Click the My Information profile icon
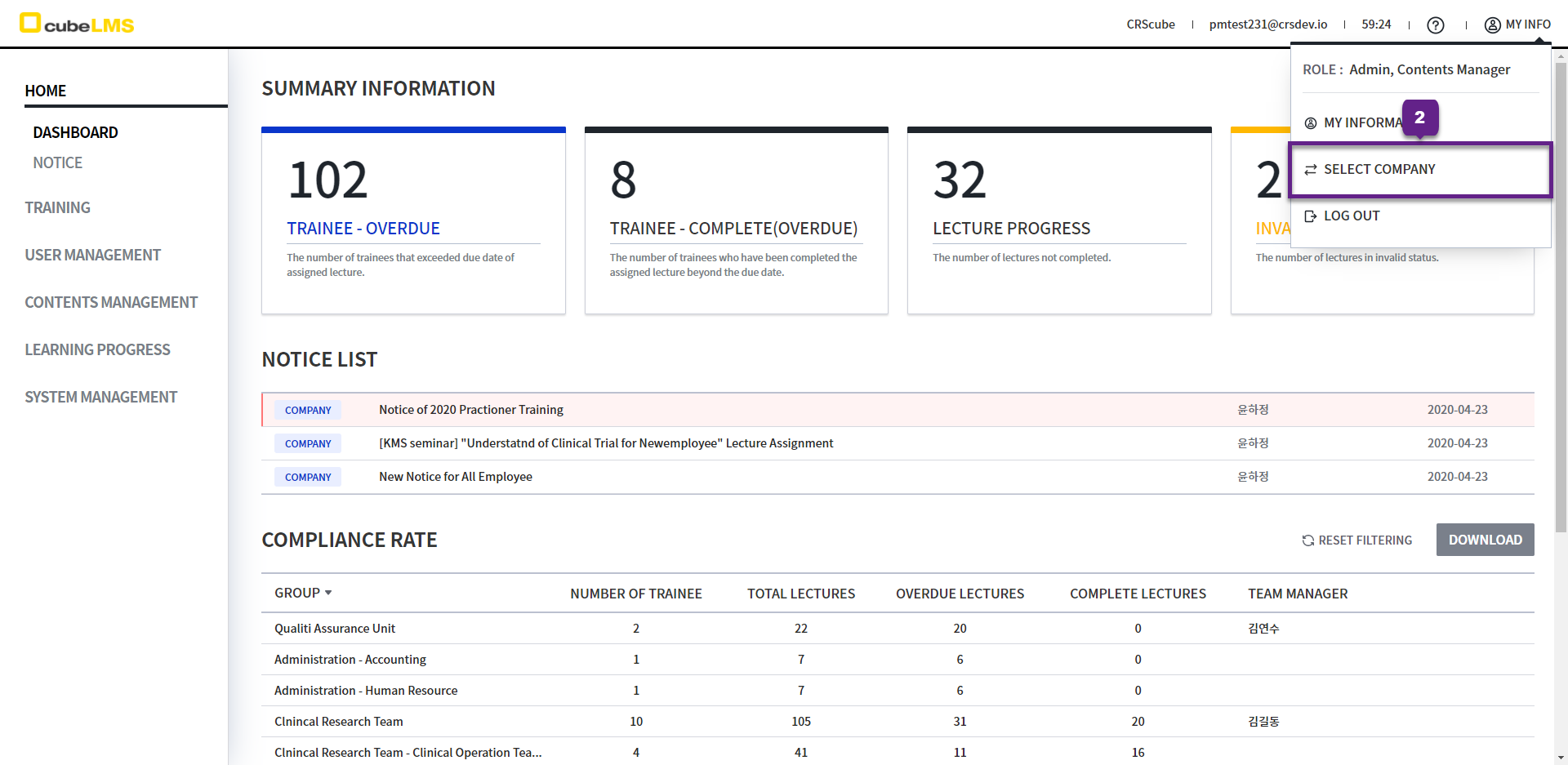Viewport: 1568px width, 765px height. pyautogui.click(x=1311, y=123)
